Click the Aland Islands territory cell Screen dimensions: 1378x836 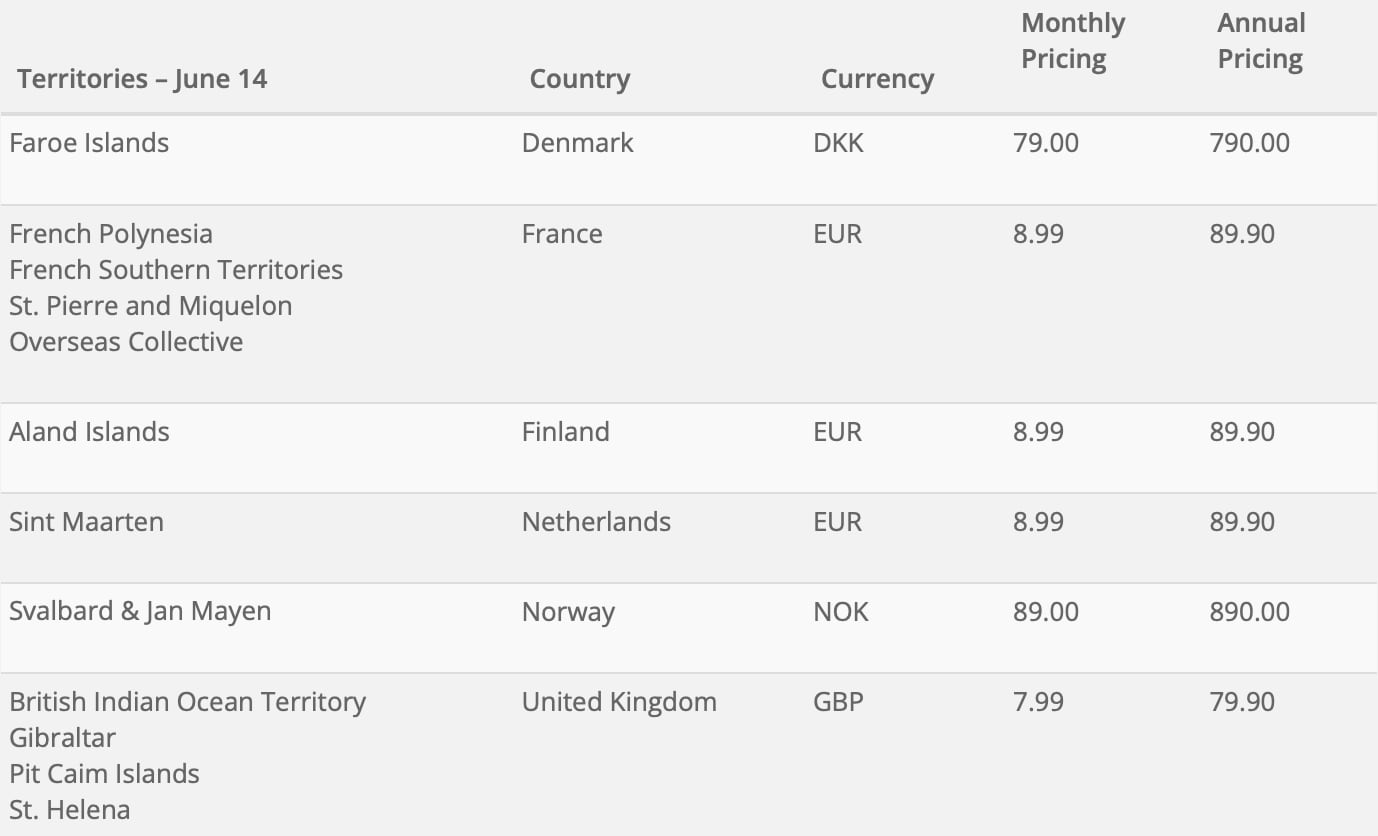click(89, 432)
